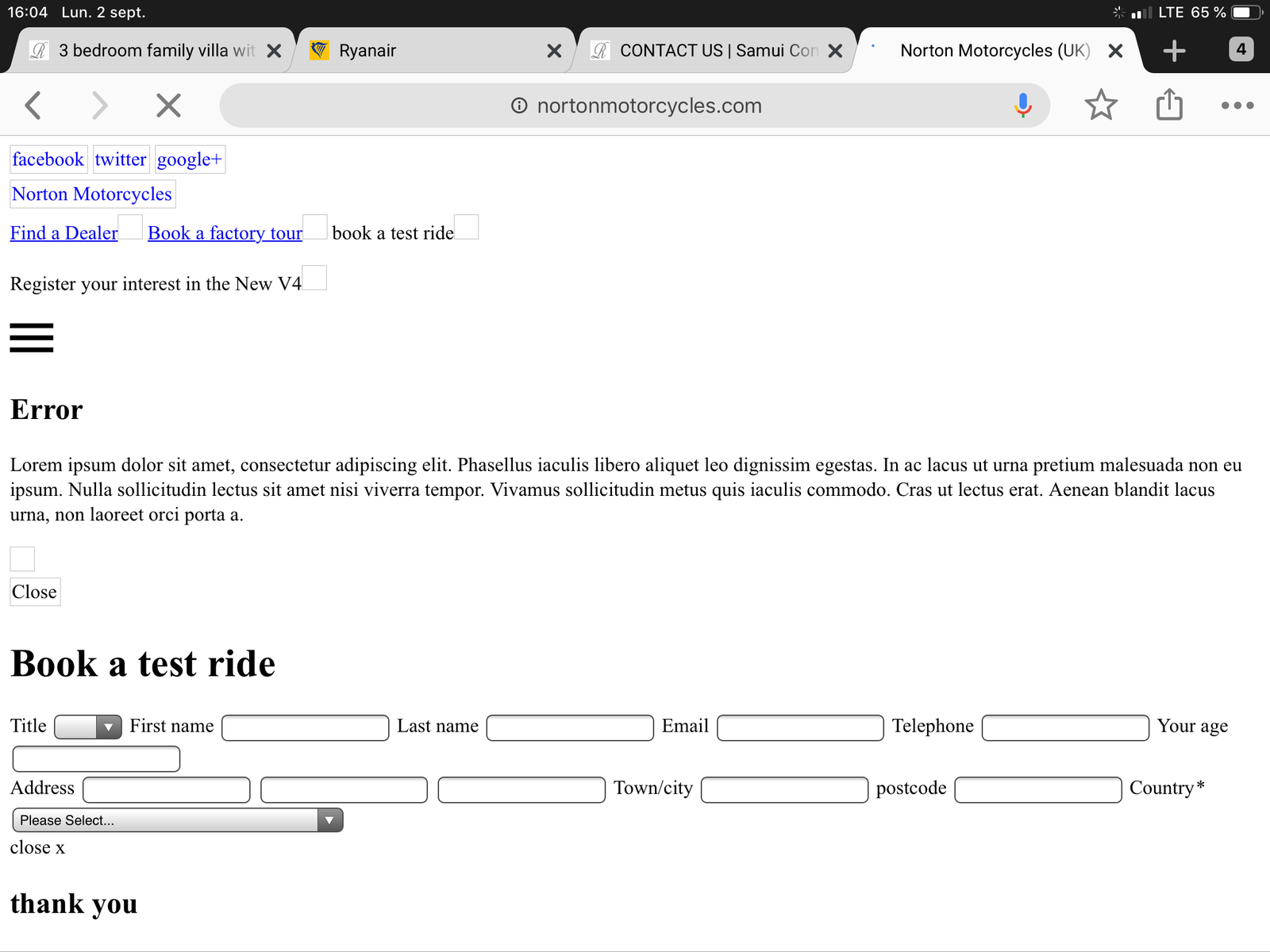Screen dimensions: 1270x952
Task: Tap the thank you heading
Action: (74, 904)
